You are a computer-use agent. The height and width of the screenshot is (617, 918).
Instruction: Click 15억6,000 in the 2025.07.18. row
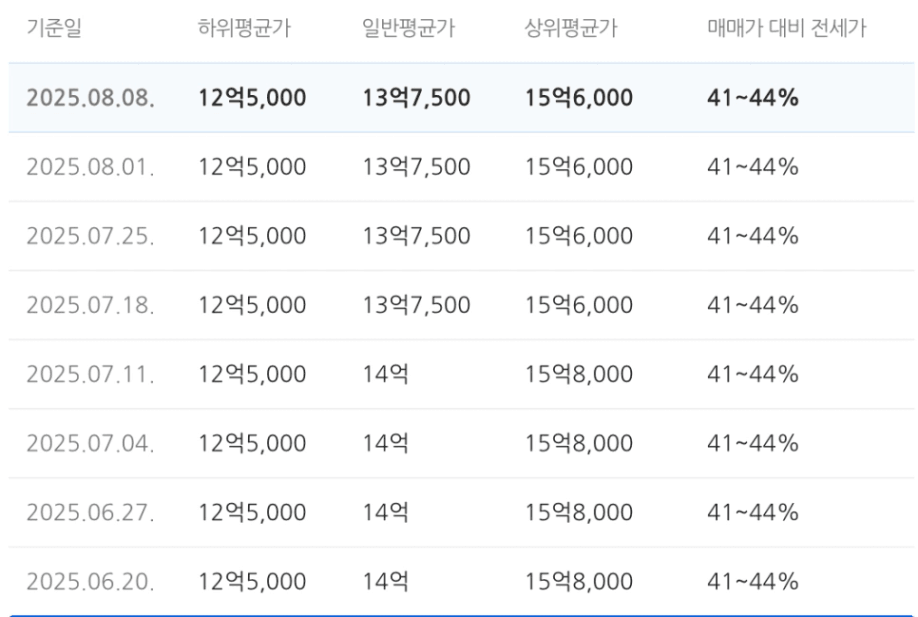578,305
